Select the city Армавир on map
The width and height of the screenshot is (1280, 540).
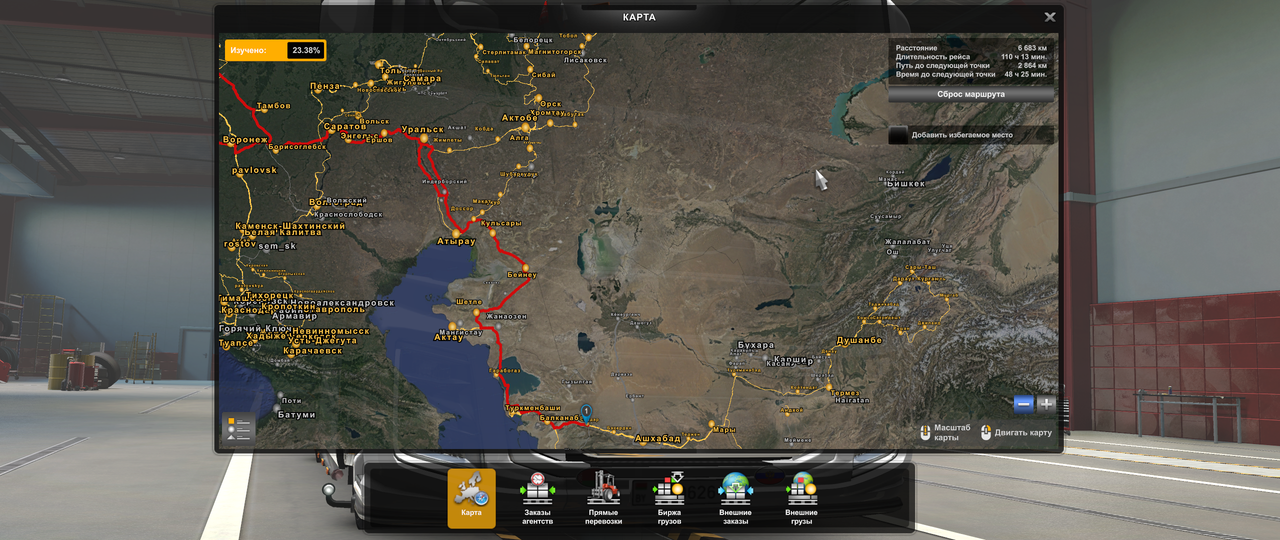click(x=294, y=316)
